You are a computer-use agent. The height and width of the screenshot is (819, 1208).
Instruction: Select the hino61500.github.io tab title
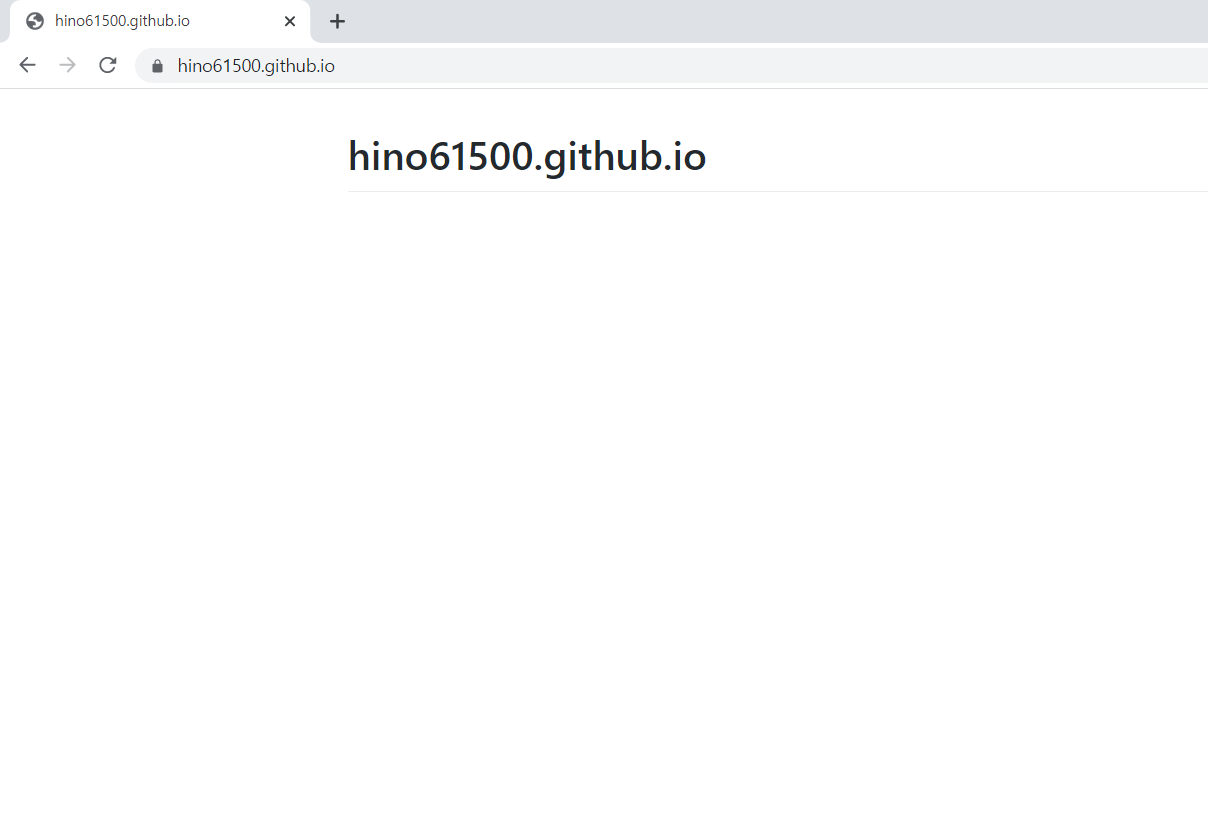122,21
